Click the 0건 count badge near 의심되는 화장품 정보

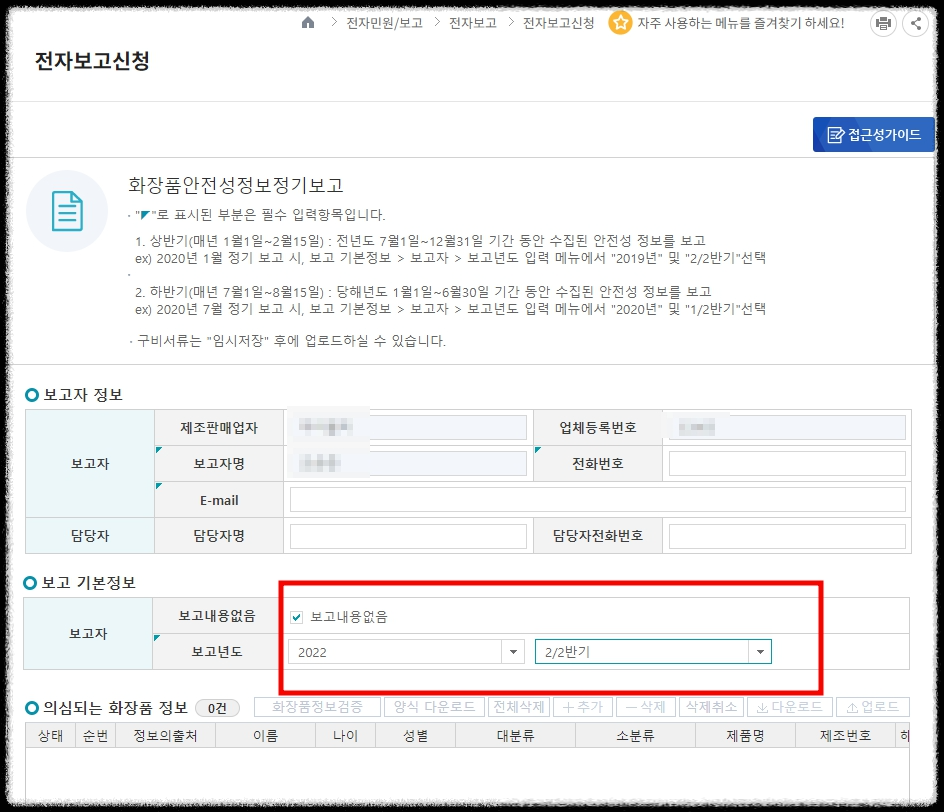coord(216,707)
